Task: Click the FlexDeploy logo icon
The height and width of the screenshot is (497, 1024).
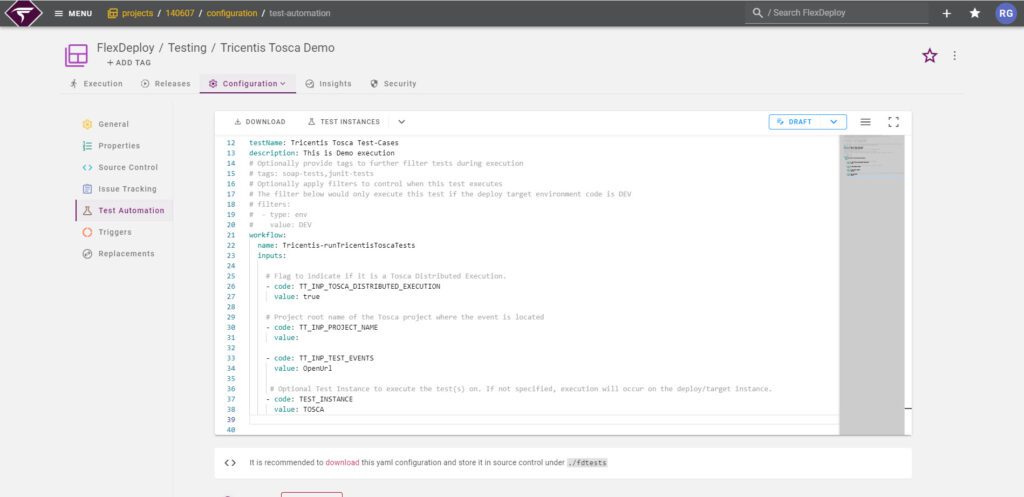Action: pyautogui.click(x=24, y=13)
